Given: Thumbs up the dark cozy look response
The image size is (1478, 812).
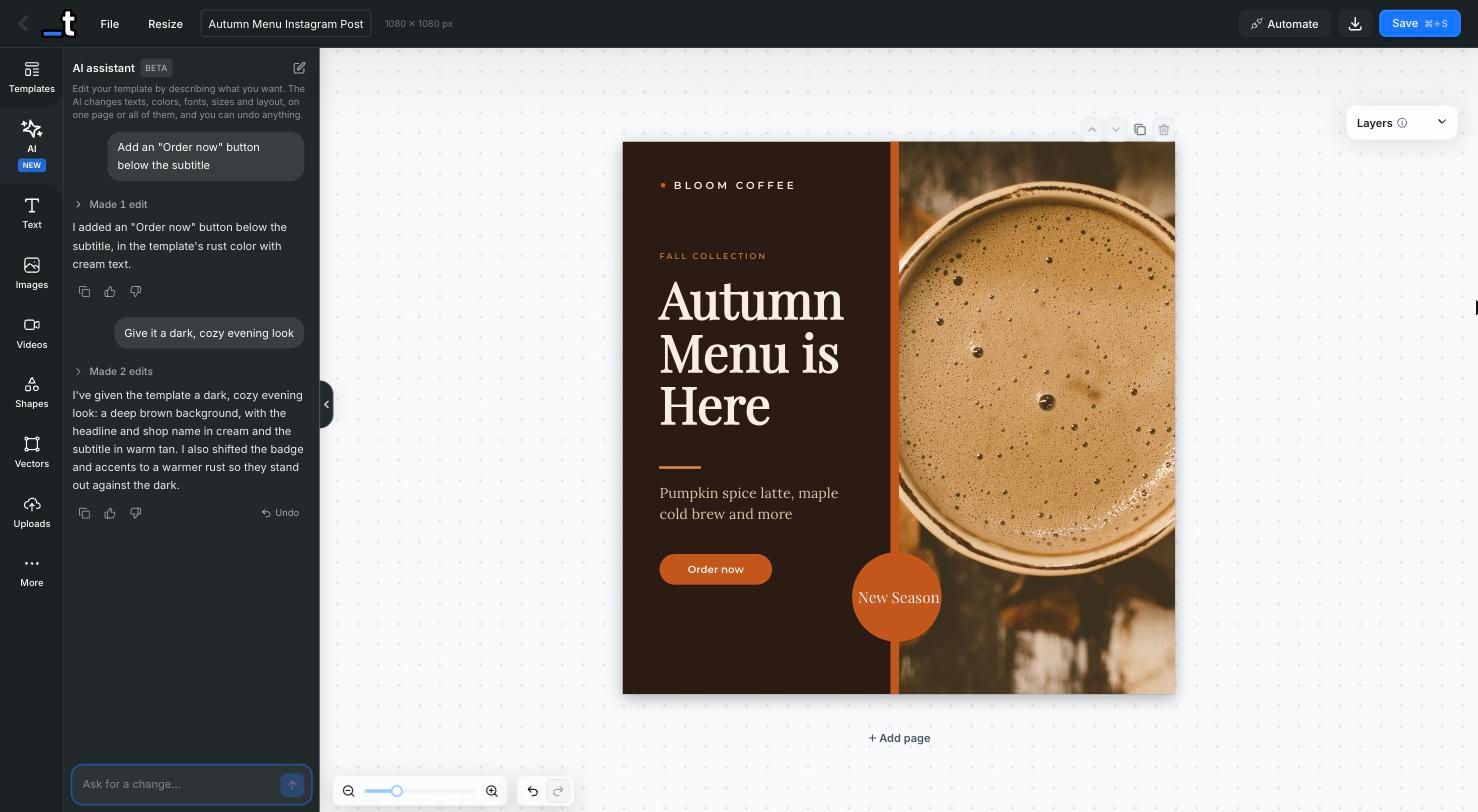Looking at the screenshot, I should pos(110,513).
